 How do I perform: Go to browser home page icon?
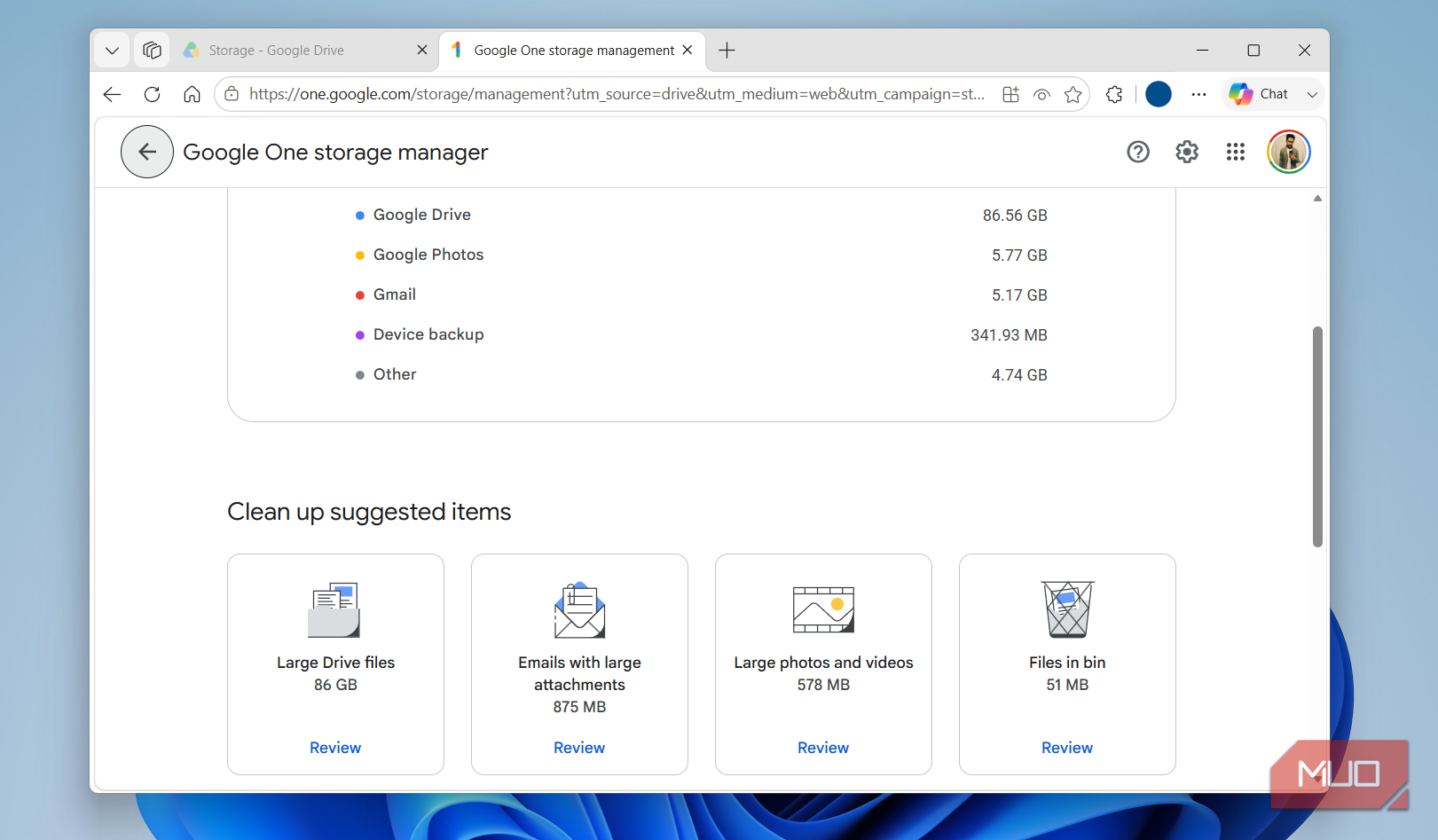(x=192, y=94)
